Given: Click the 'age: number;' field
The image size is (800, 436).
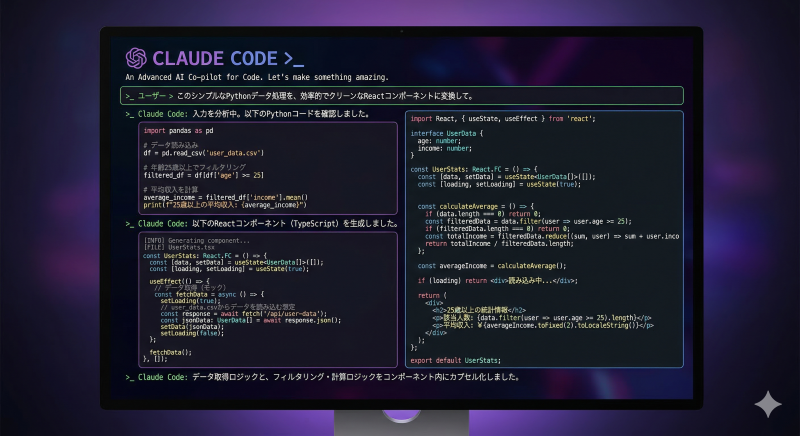Looking at the screenshot, I should click(x=439, y=141).
